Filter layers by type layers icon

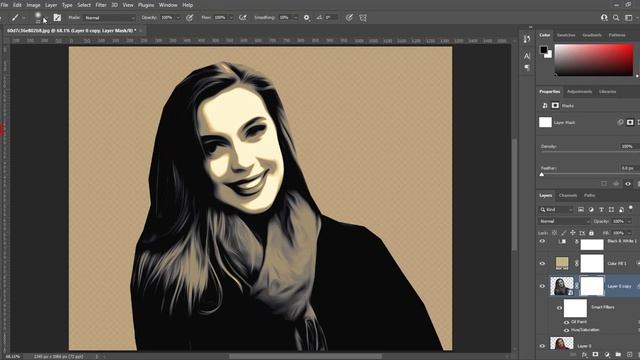(601, 209)
